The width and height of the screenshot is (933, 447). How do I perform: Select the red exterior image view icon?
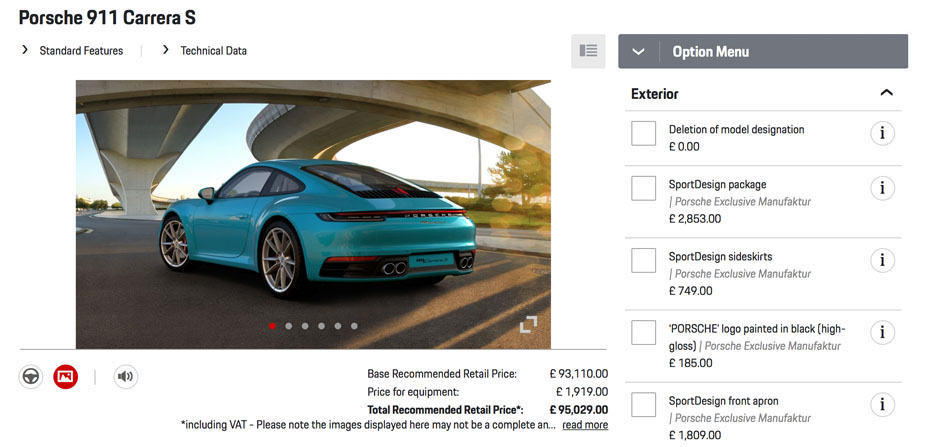coord(65,377)
